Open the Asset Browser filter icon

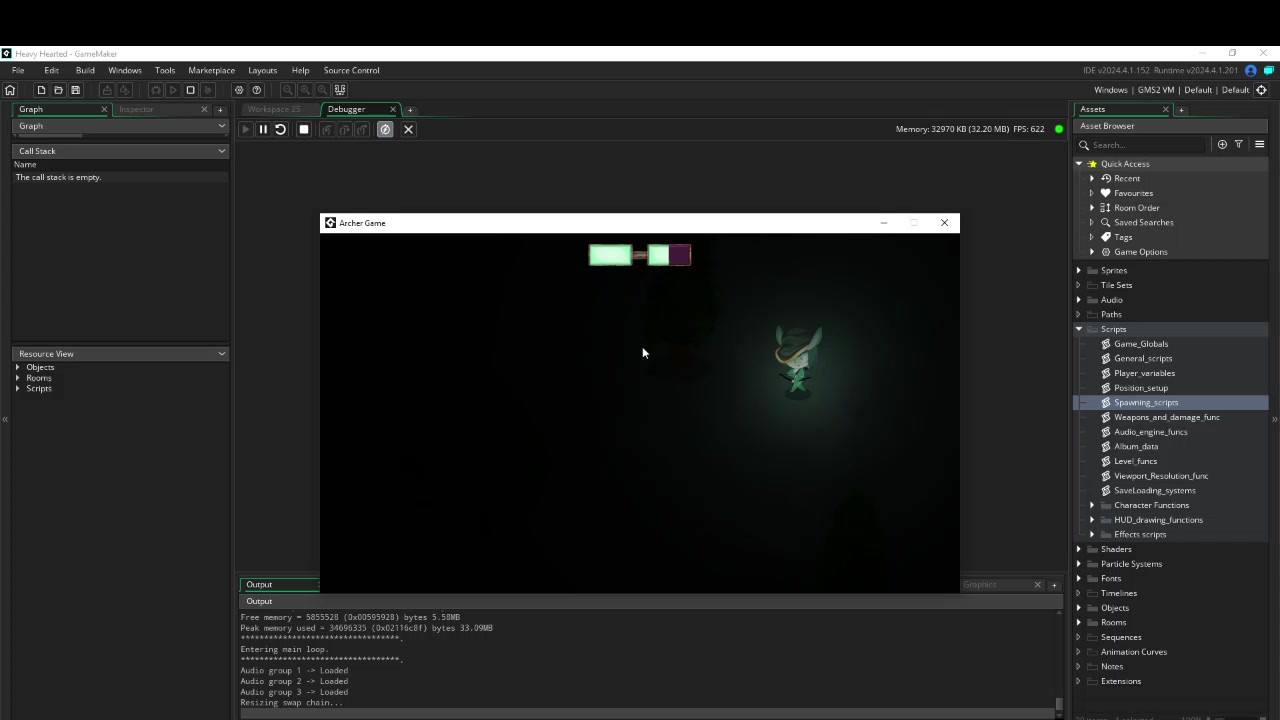tap(1238, 144)
